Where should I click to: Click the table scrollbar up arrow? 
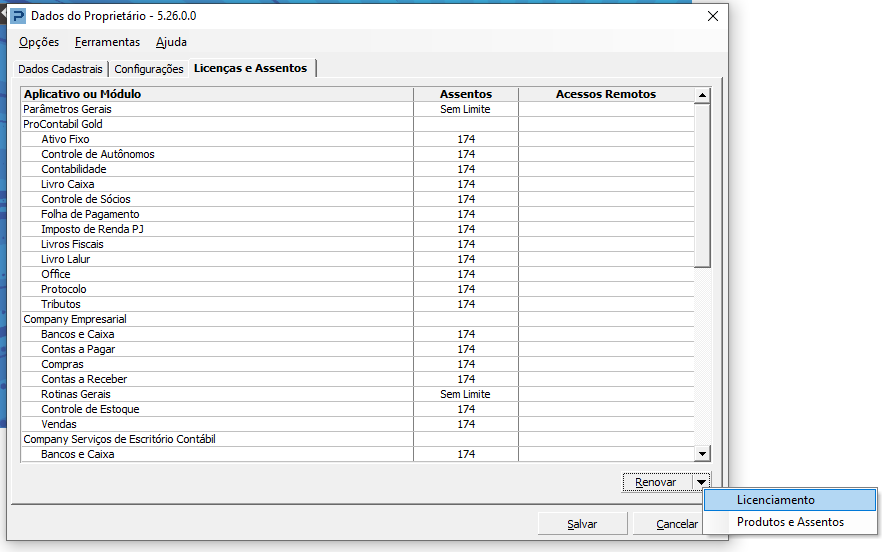click(x=702, y=95)
